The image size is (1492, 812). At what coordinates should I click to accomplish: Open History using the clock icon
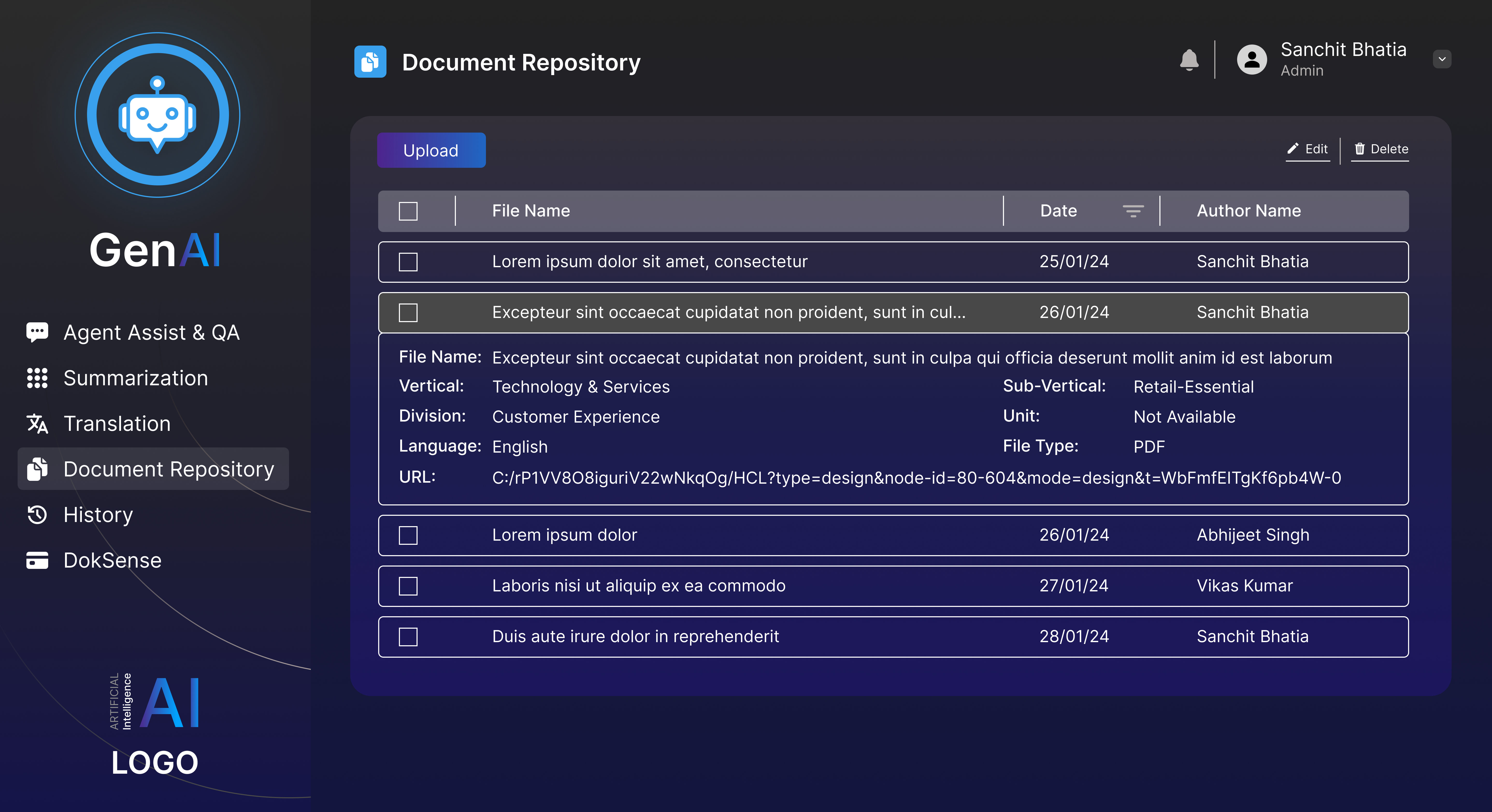37,514
